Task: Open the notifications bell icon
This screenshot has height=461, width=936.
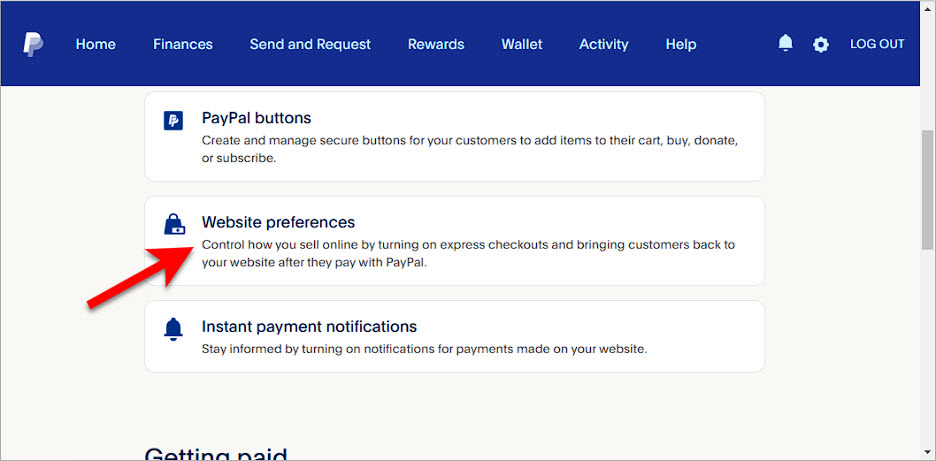Action: [x=786, y=43]
